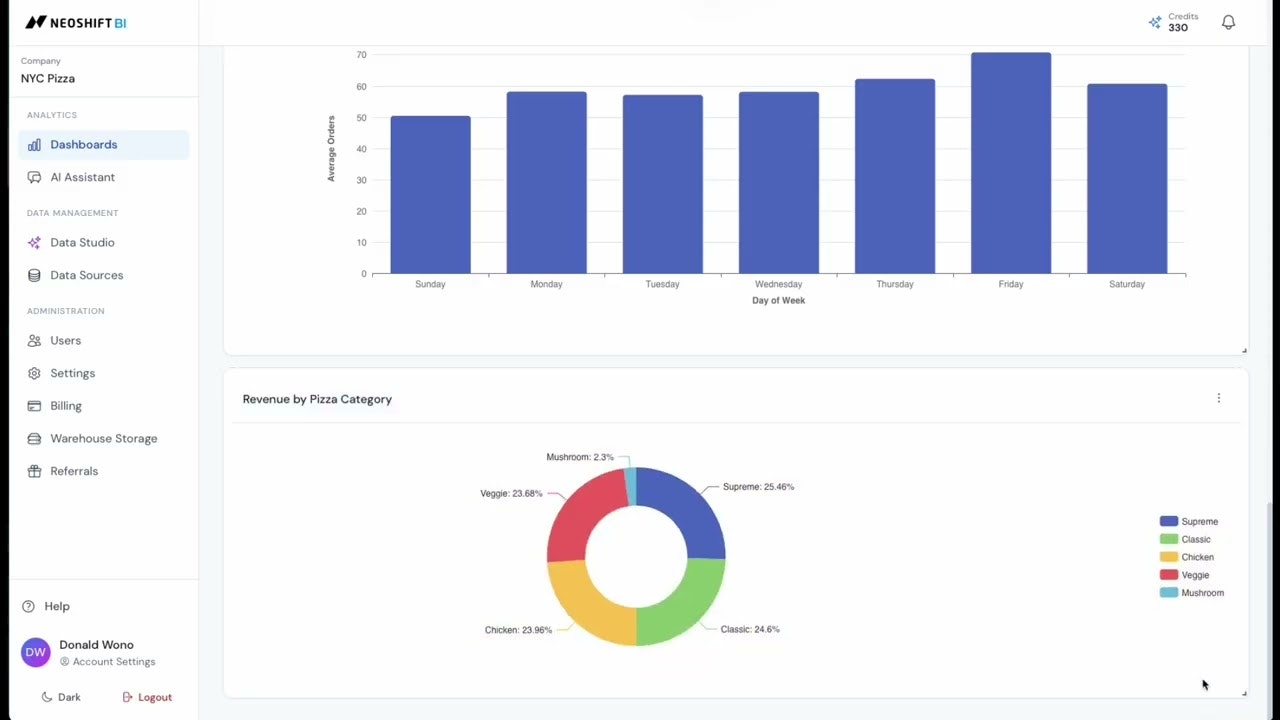Click the Mushroom legend color swatch

click(x=1168, y=593)
